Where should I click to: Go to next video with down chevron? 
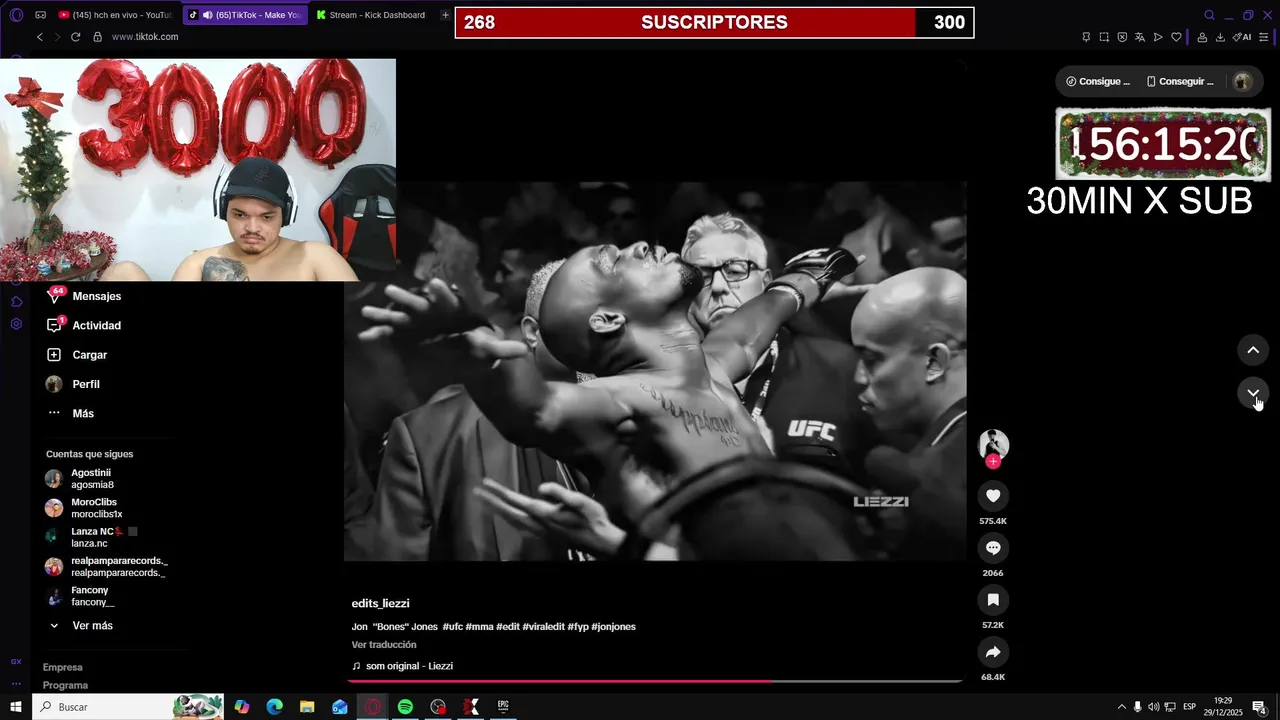click(x=1253, y=392)
